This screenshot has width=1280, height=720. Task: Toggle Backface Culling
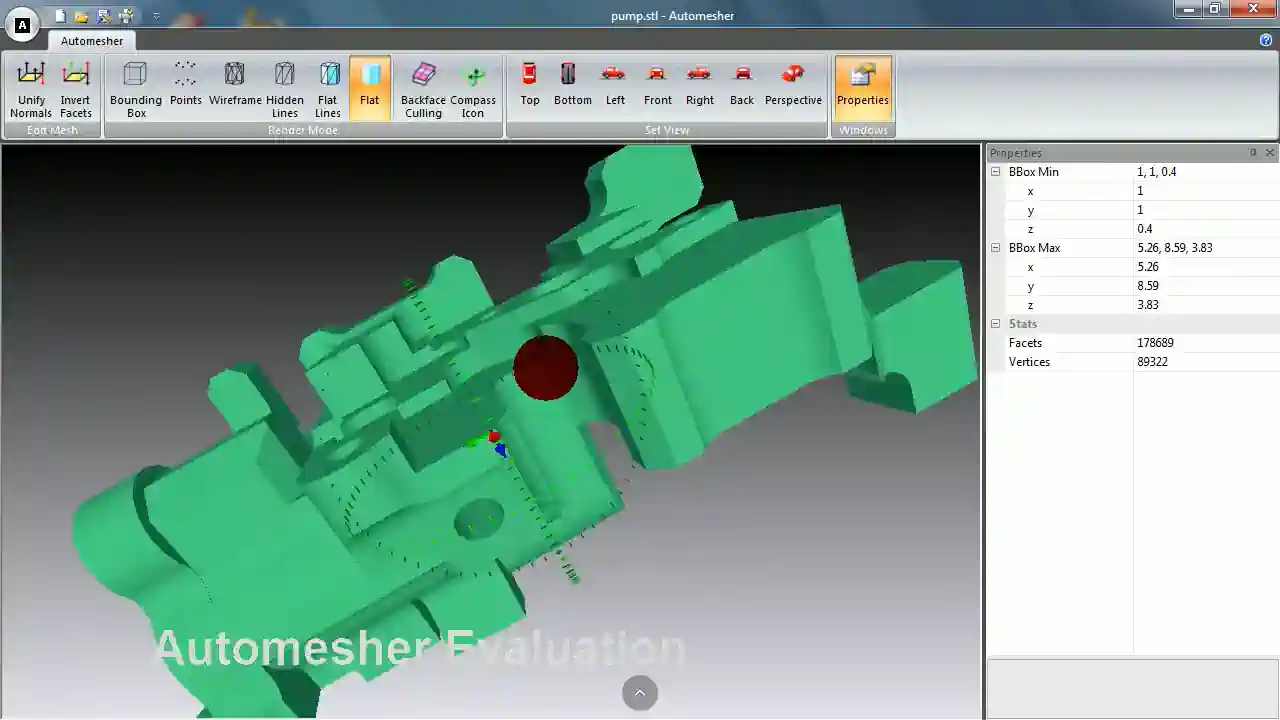click(423, 87)
